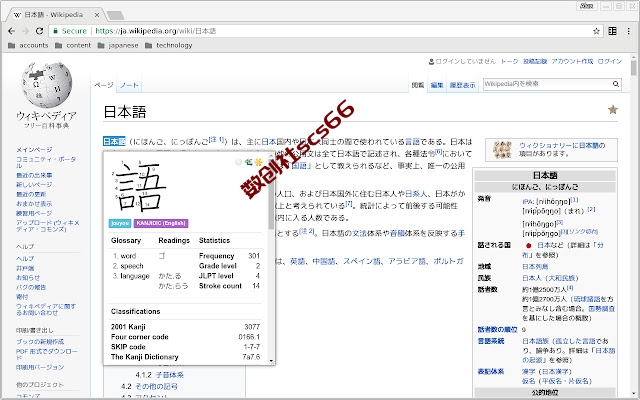Screen dimensions: 640x400
Task: Click the KANJIDIC (English) tag
Action: coord(161,223)
